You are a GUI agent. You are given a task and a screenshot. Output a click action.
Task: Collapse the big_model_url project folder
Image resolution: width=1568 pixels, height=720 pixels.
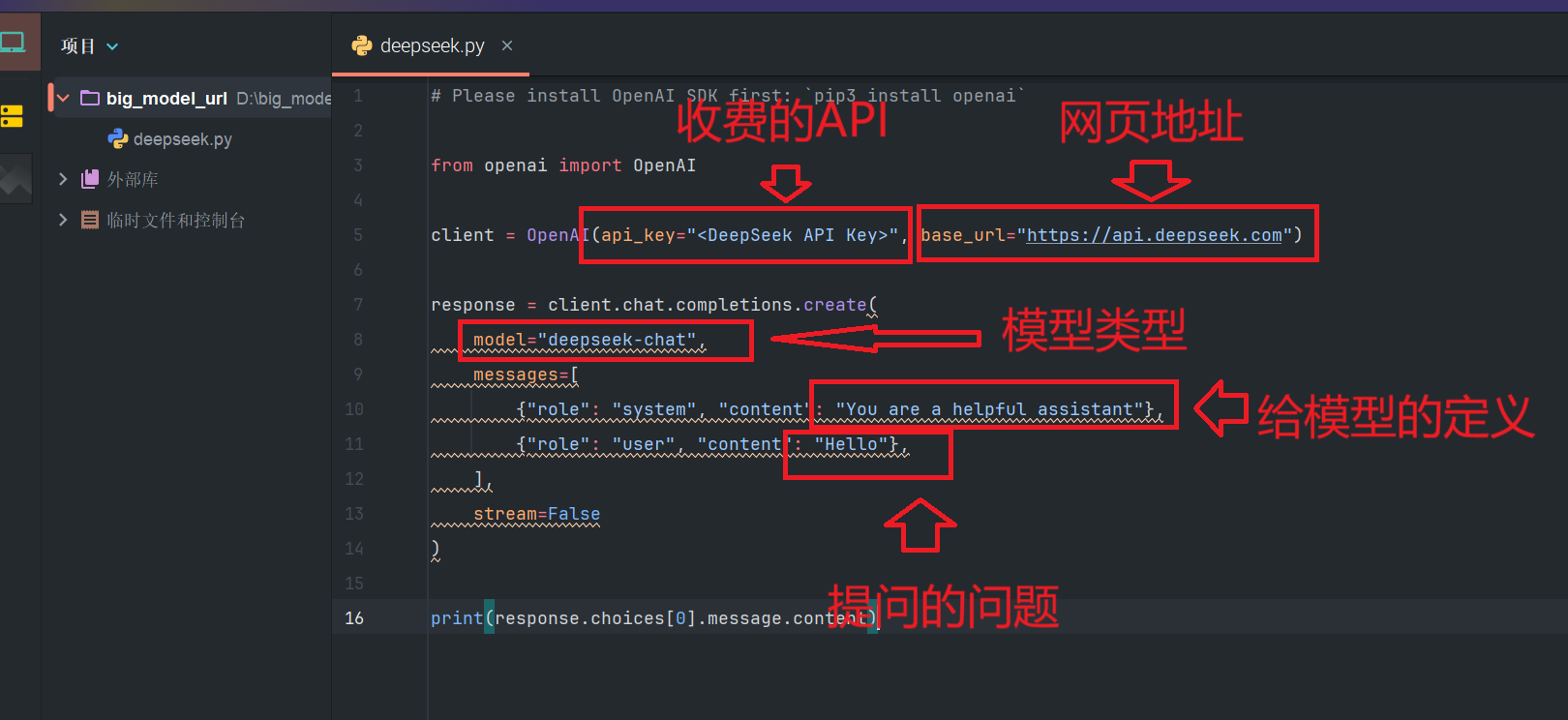[x=63, y=98]
